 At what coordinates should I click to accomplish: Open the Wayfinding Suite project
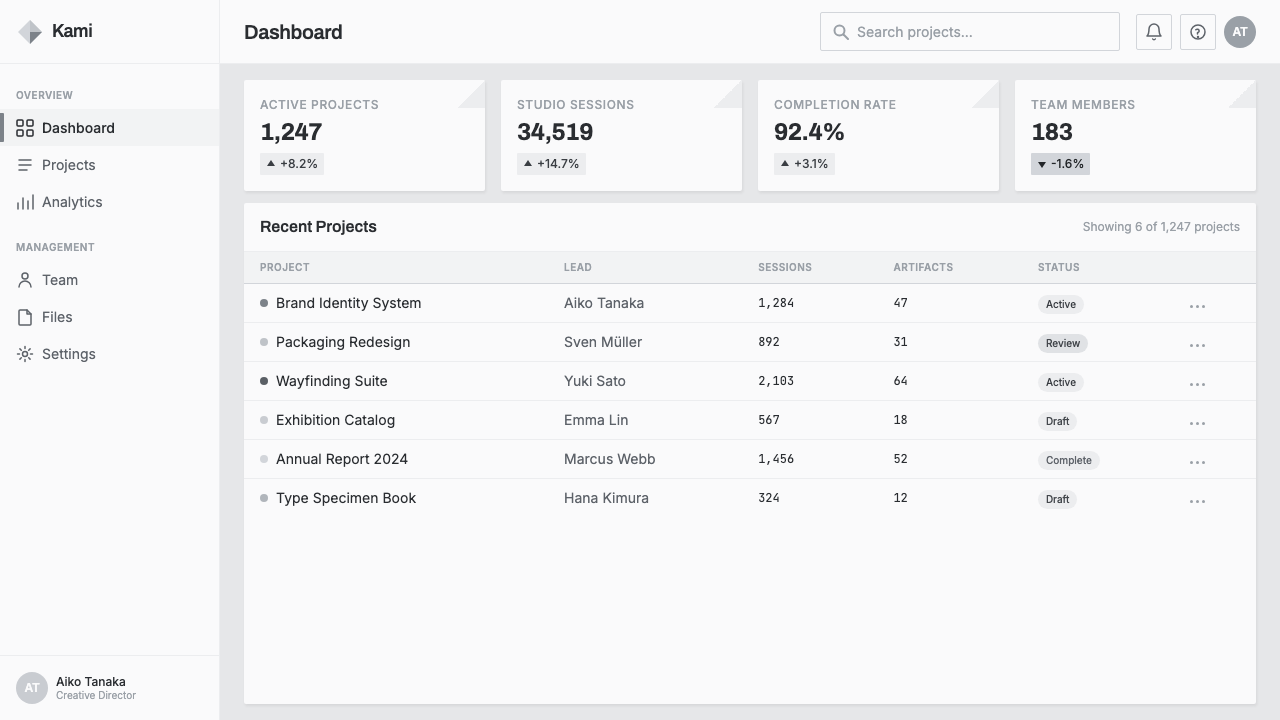point(331,381)
